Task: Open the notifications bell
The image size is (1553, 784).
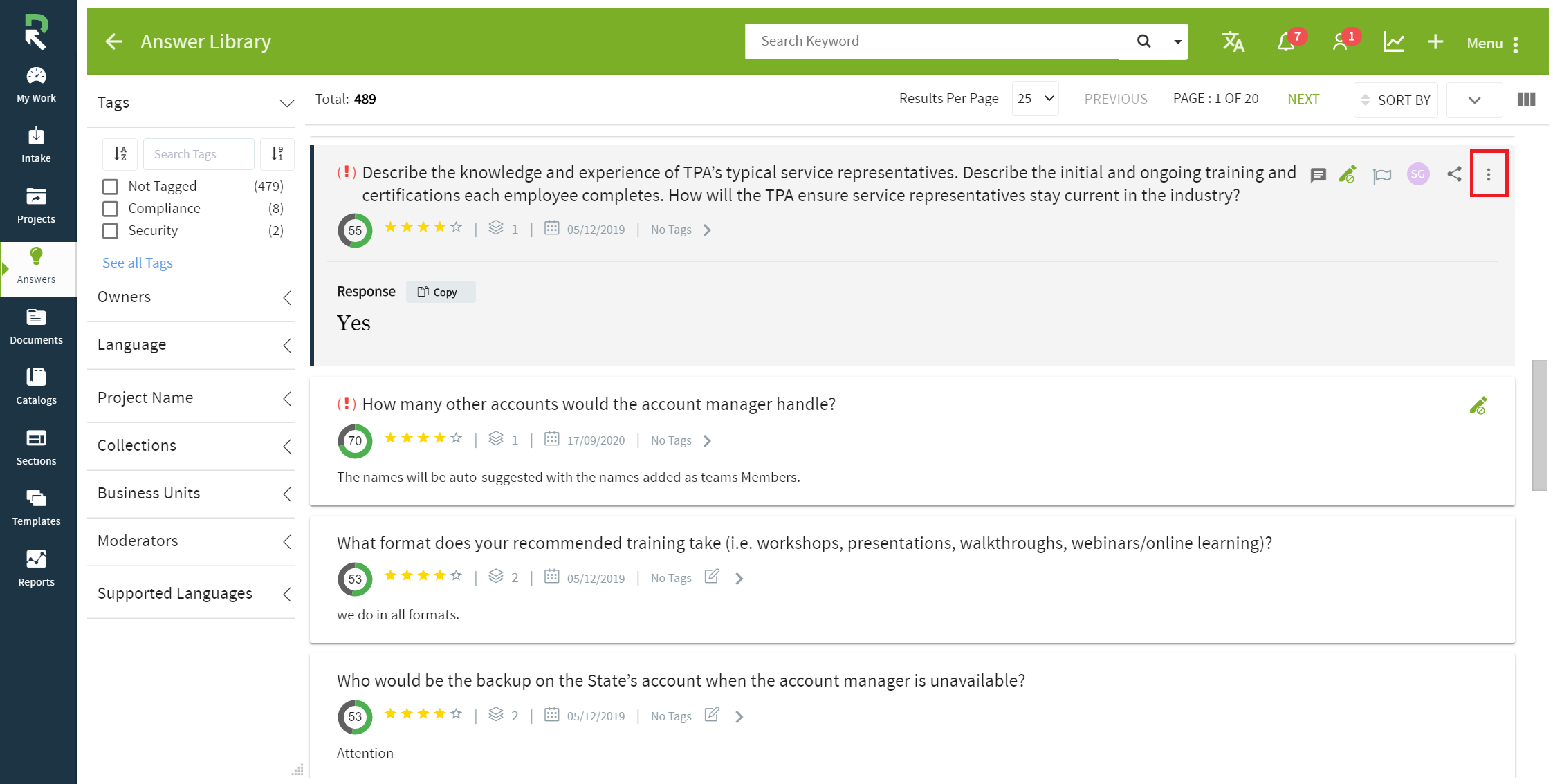Action: (x=1286, y=42)
